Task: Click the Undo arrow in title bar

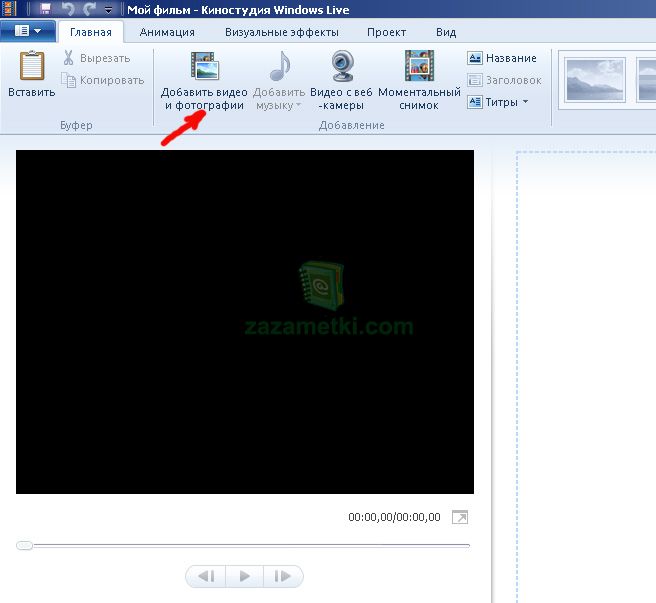Action: pos(68,9)
